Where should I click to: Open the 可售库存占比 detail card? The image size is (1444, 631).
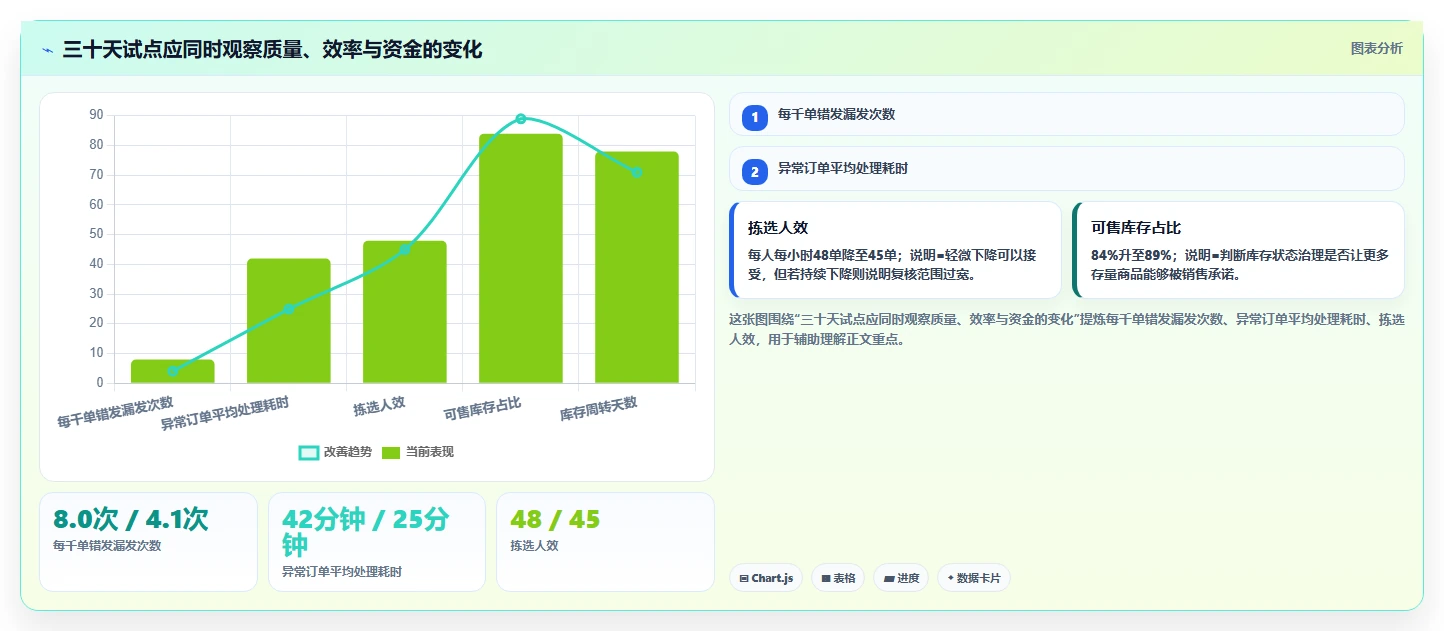point(1238,250)
